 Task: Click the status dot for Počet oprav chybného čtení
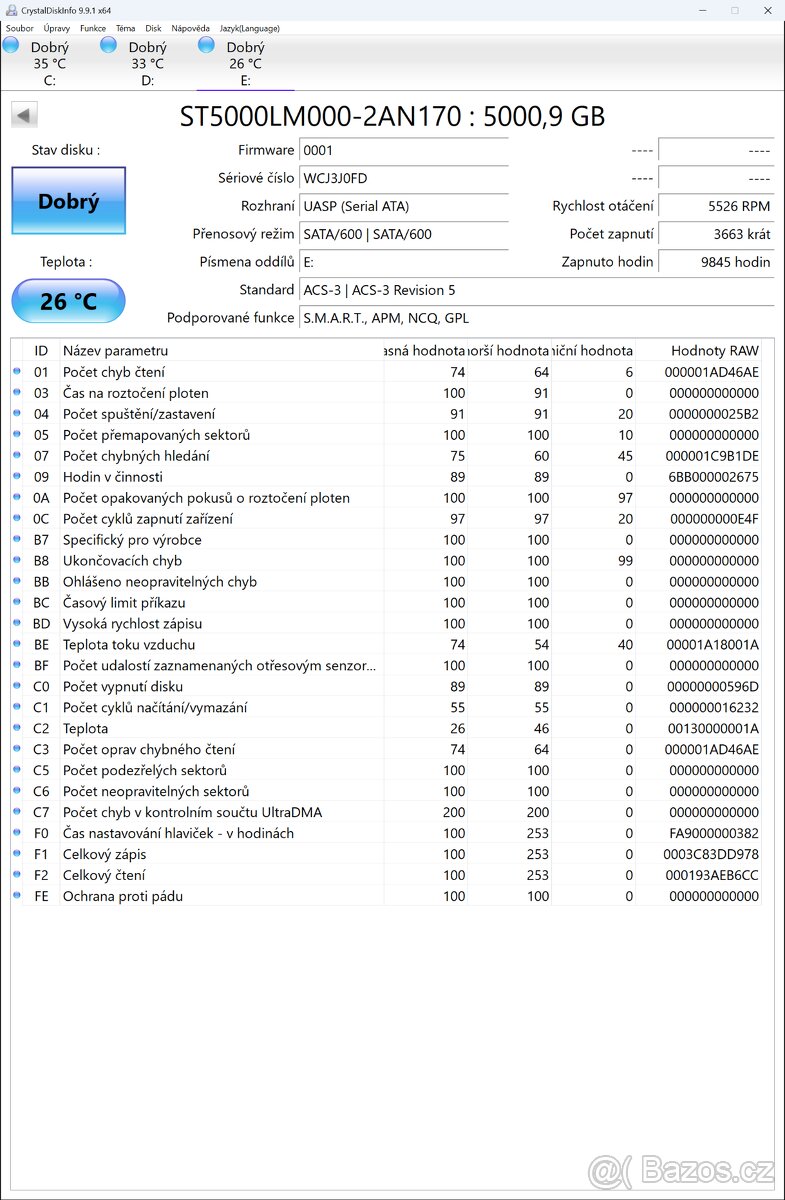[x=16, y=749]
